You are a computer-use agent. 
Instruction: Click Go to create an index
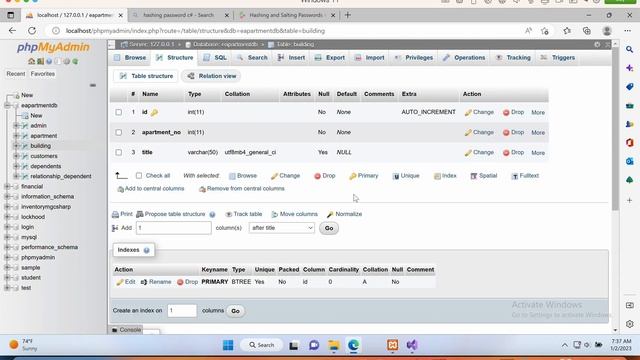236,311
